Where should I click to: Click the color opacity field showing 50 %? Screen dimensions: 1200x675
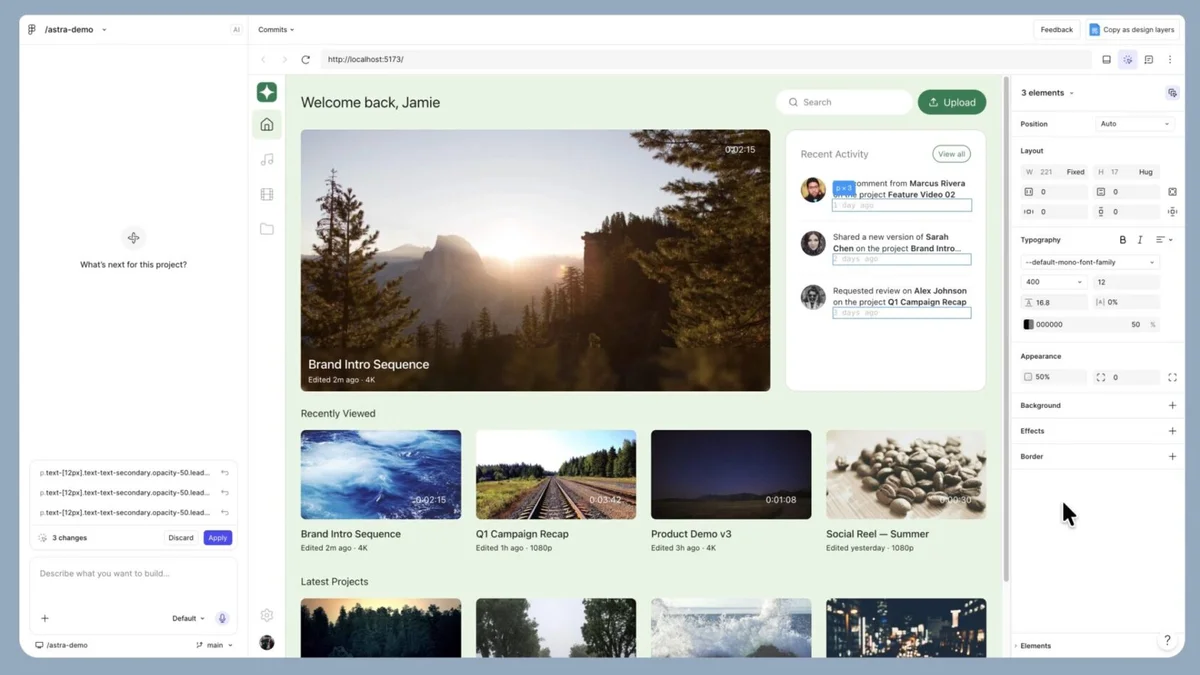(x=1142, y=325)
